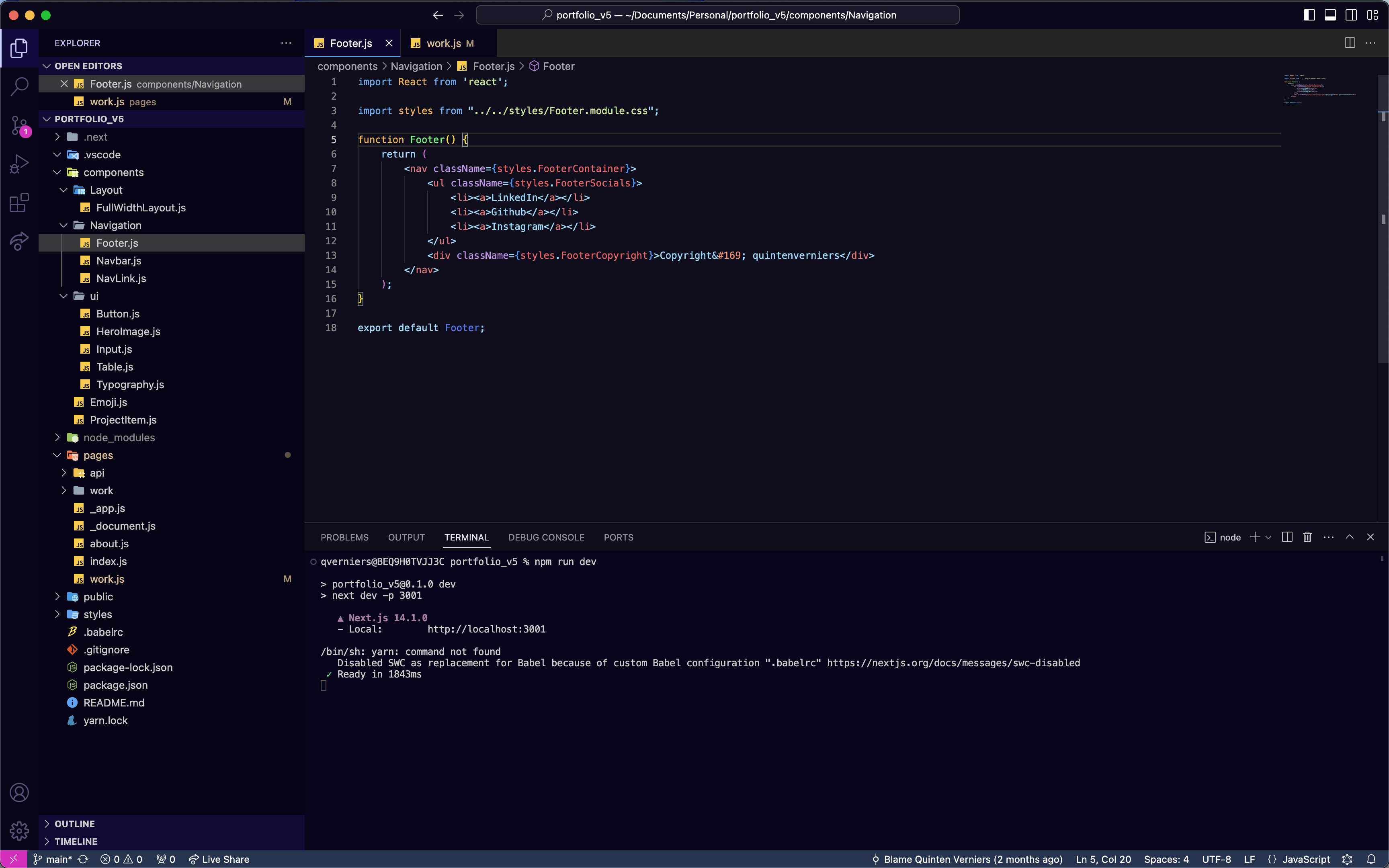The height and width of the screenshot is (868, 1389).
Task: Expand the Outline section
Action: (x=172, y=824)
